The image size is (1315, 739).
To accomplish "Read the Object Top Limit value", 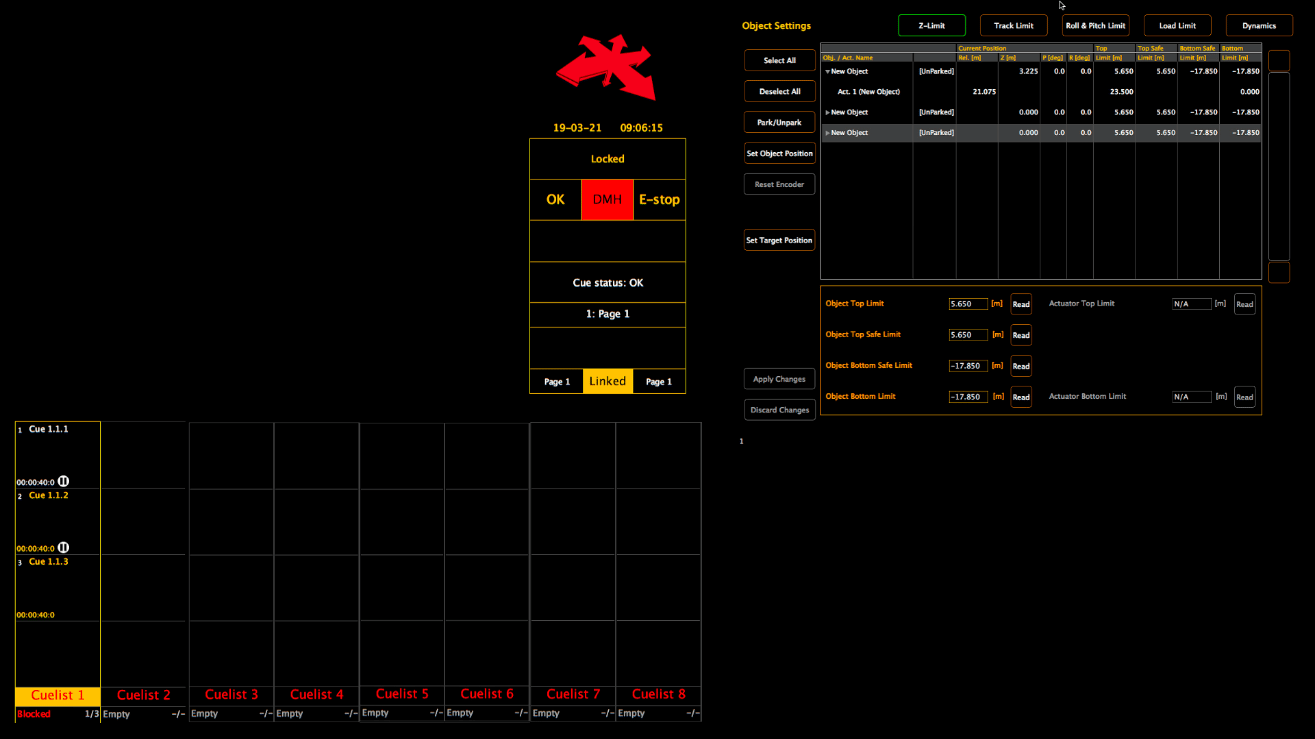I will [x=1020, y=304].
